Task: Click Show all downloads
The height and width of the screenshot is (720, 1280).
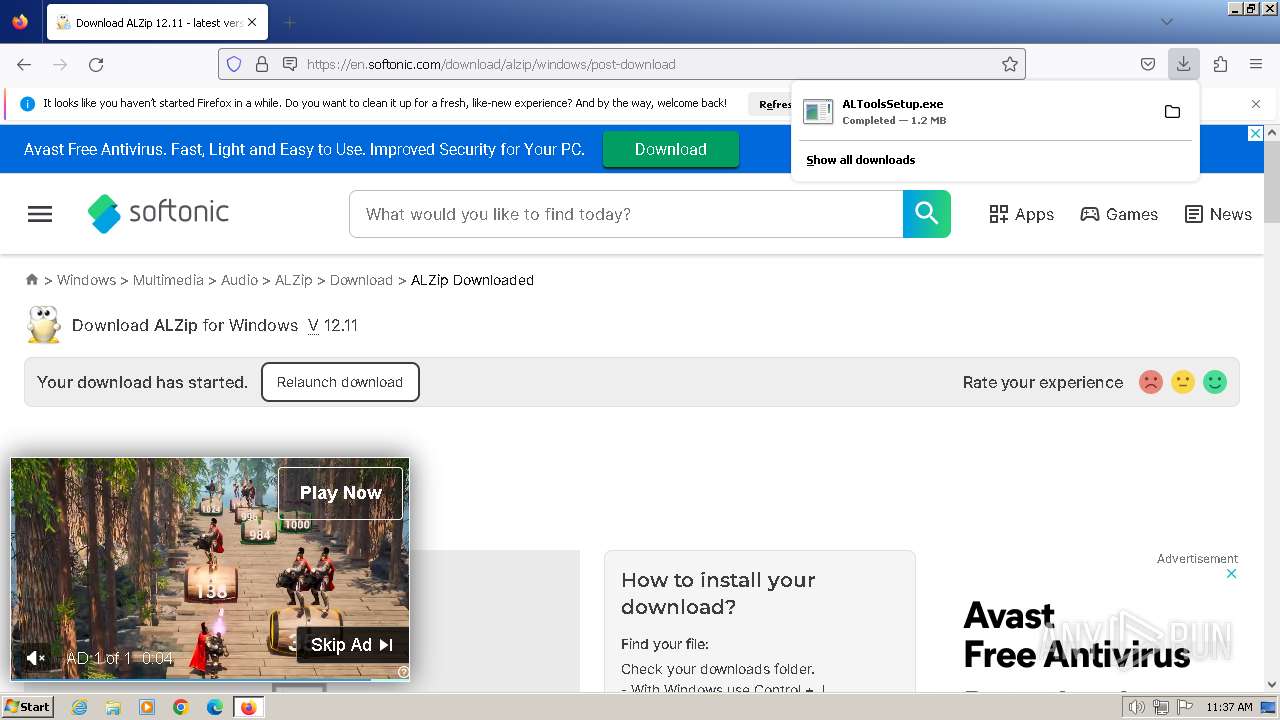Action: pos(861,160)
